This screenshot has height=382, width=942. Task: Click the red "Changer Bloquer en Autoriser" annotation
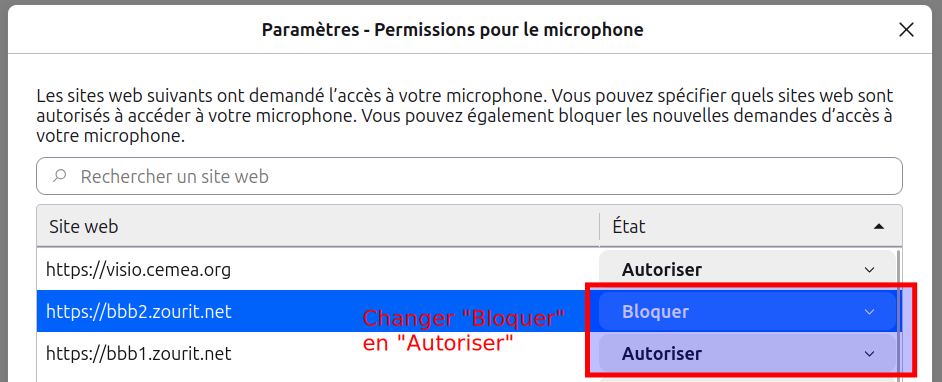click(463, 331)
